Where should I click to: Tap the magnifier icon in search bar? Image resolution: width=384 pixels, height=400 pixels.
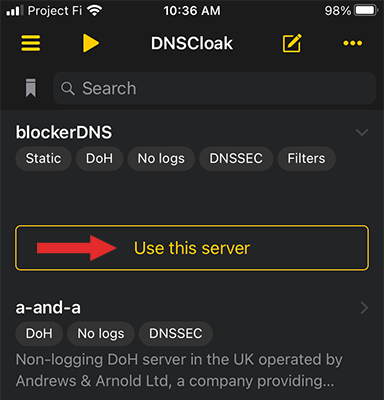(68, 88)
